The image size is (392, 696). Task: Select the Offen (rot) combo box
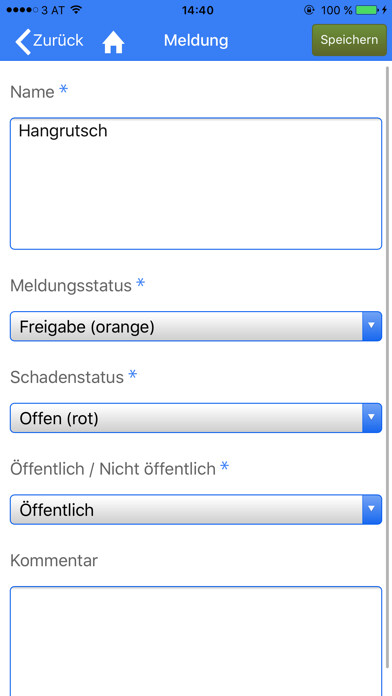(x=196, y=418)
